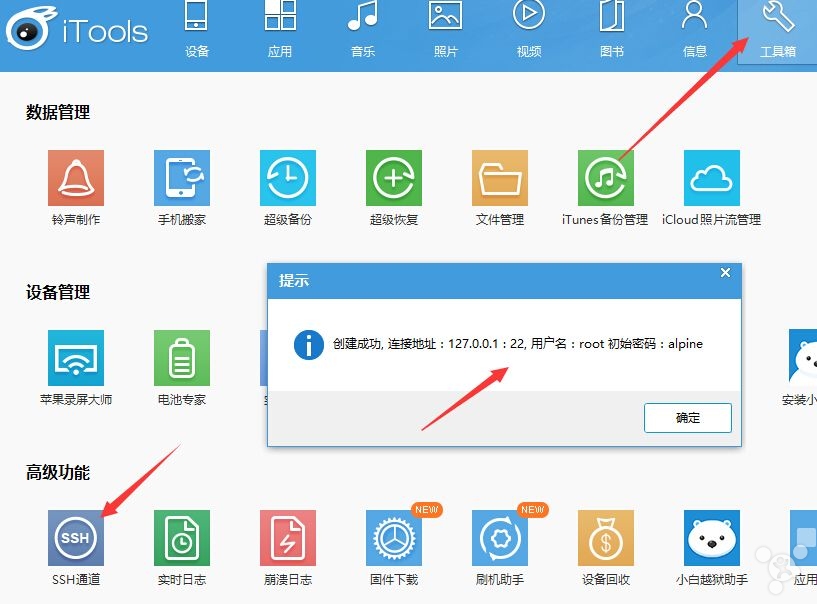Click the 设备管理 section heading
Screen dimensions: 817x604
(x=58, y=292)
